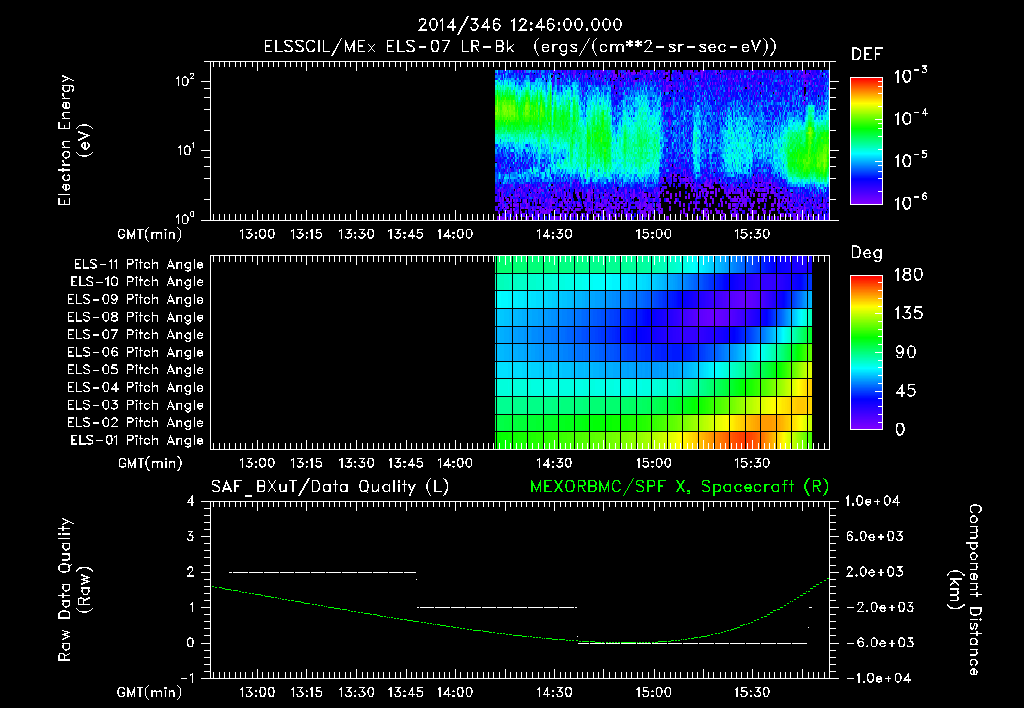Select the ELS-04 Pitch Angle row label
The height and width of the screenshot is (708, 1024).
point(135,387)
